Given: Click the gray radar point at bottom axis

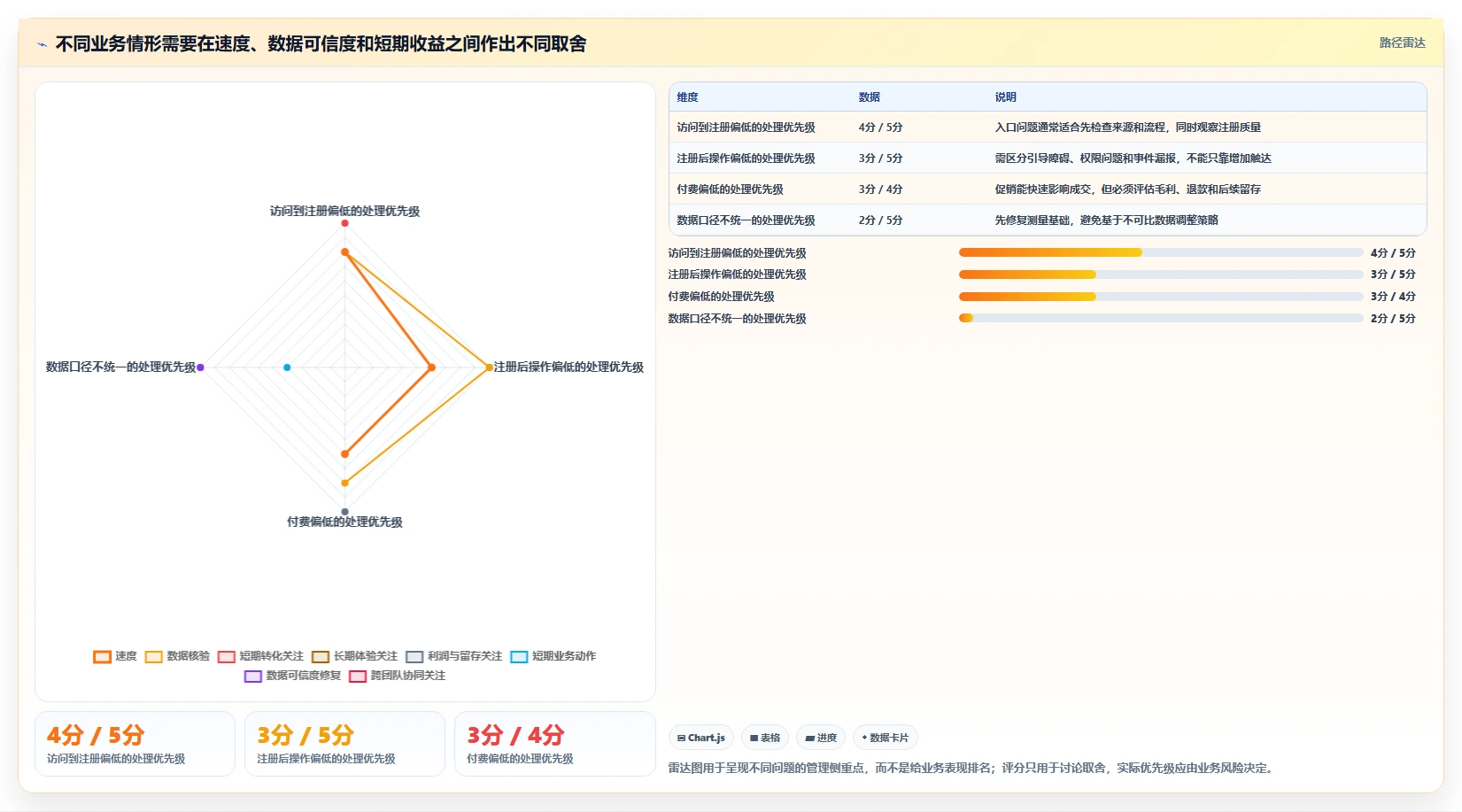Looking at the screenshot, I should (x=344, y=512).
